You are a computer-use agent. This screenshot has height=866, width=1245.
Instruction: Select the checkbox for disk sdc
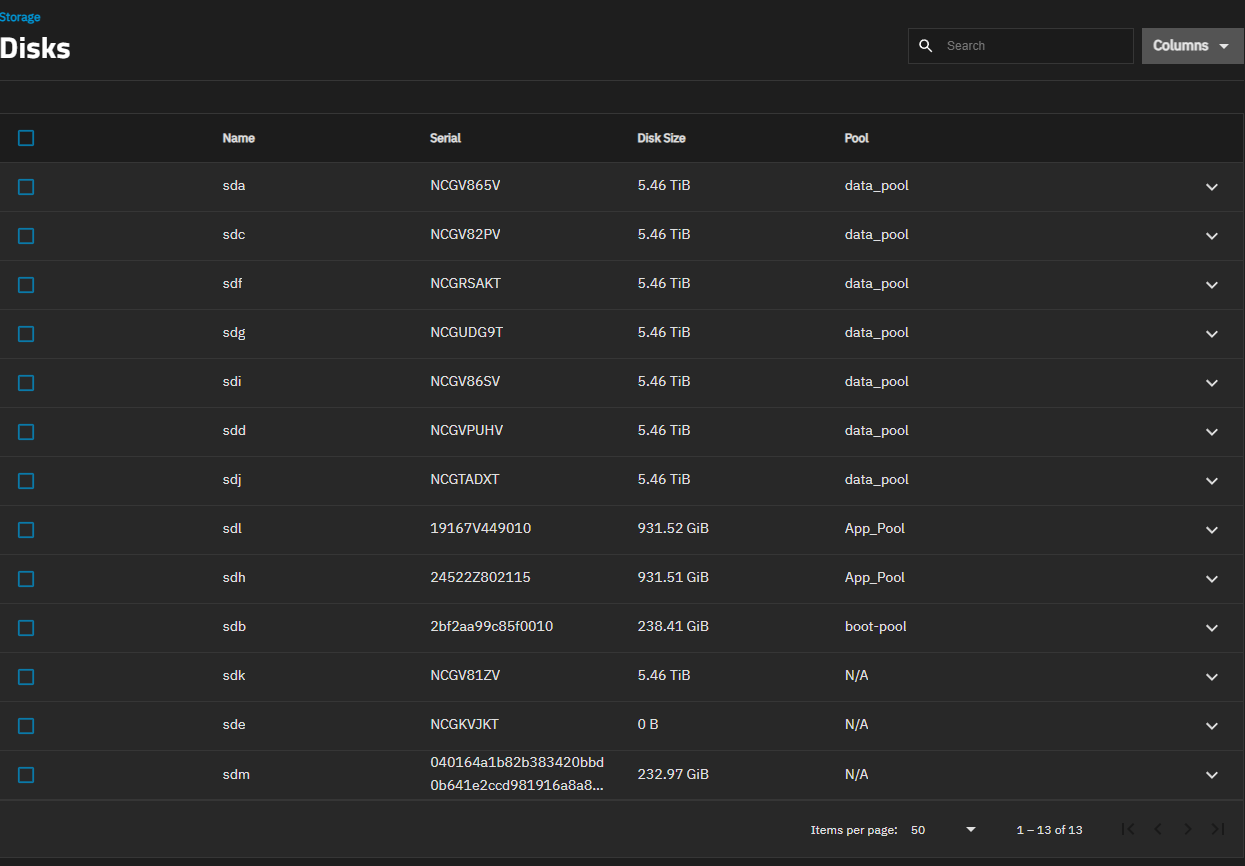[26, 236]
